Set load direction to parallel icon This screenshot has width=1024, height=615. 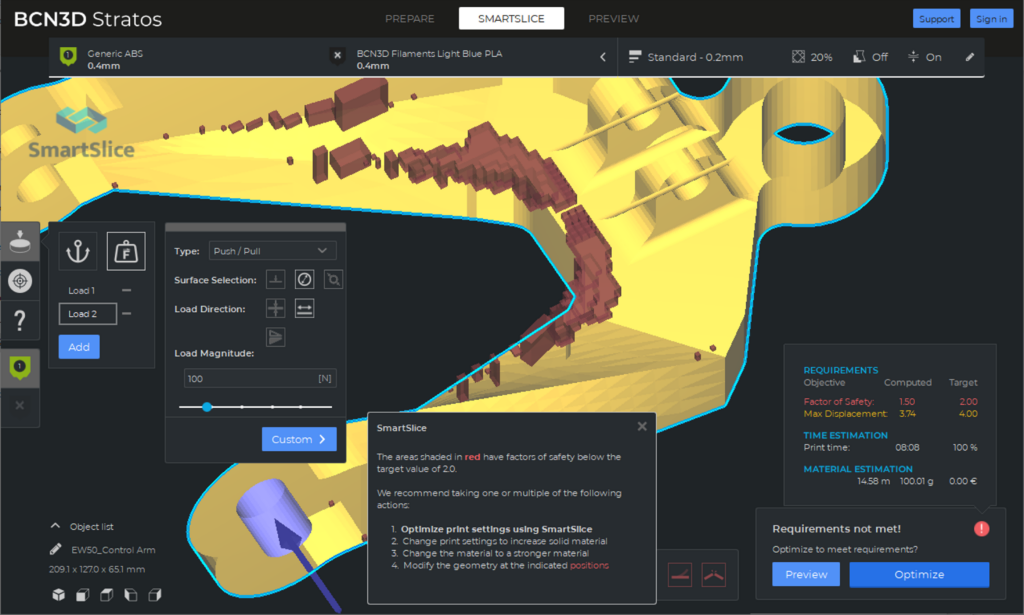click(x=304, y=308)
